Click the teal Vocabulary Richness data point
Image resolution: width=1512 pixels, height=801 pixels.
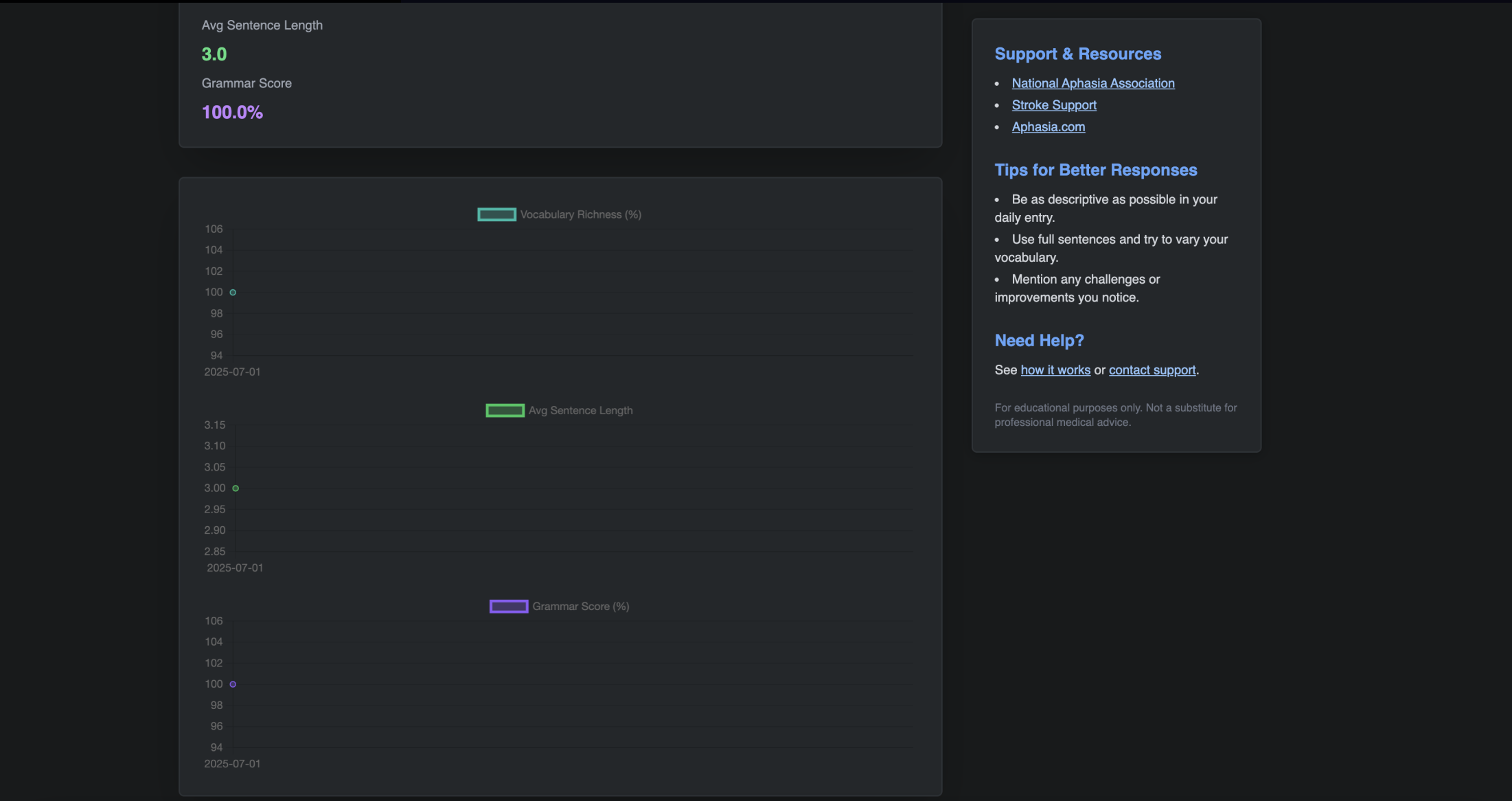pos(233,292)
